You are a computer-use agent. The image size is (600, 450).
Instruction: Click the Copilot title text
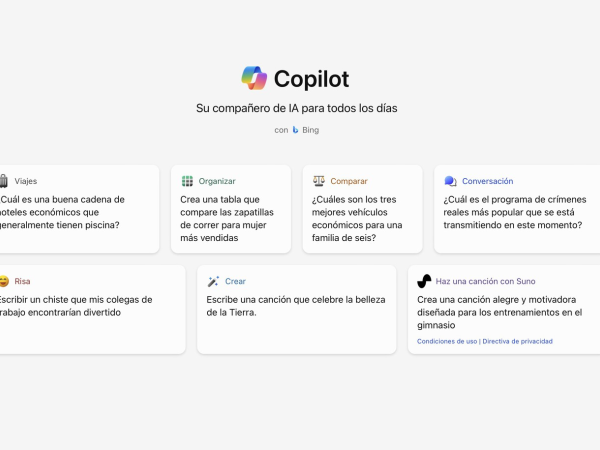[312, 79]
